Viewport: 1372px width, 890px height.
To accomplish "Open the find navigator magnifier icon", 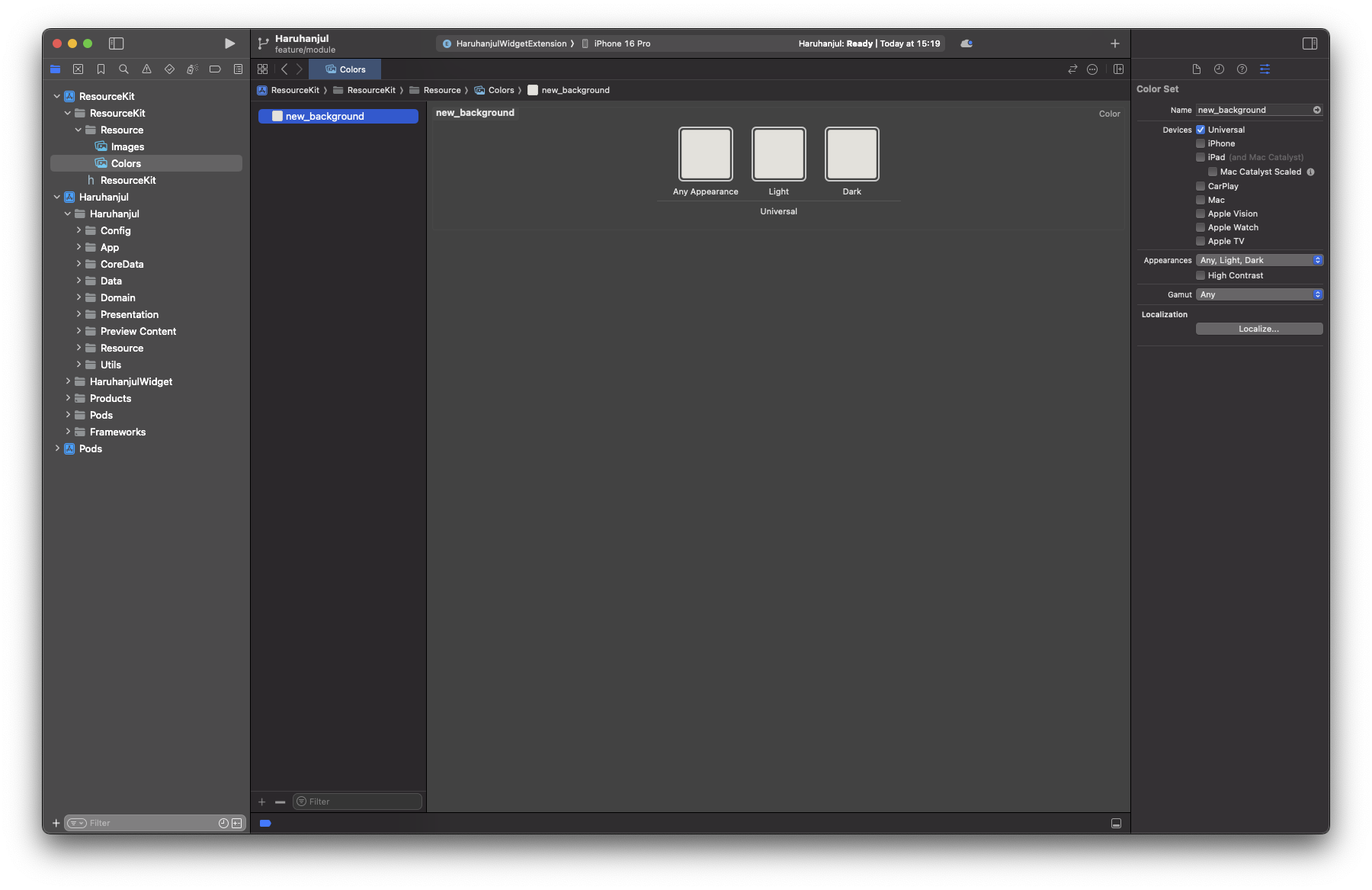I will click(x=123, y=69).
